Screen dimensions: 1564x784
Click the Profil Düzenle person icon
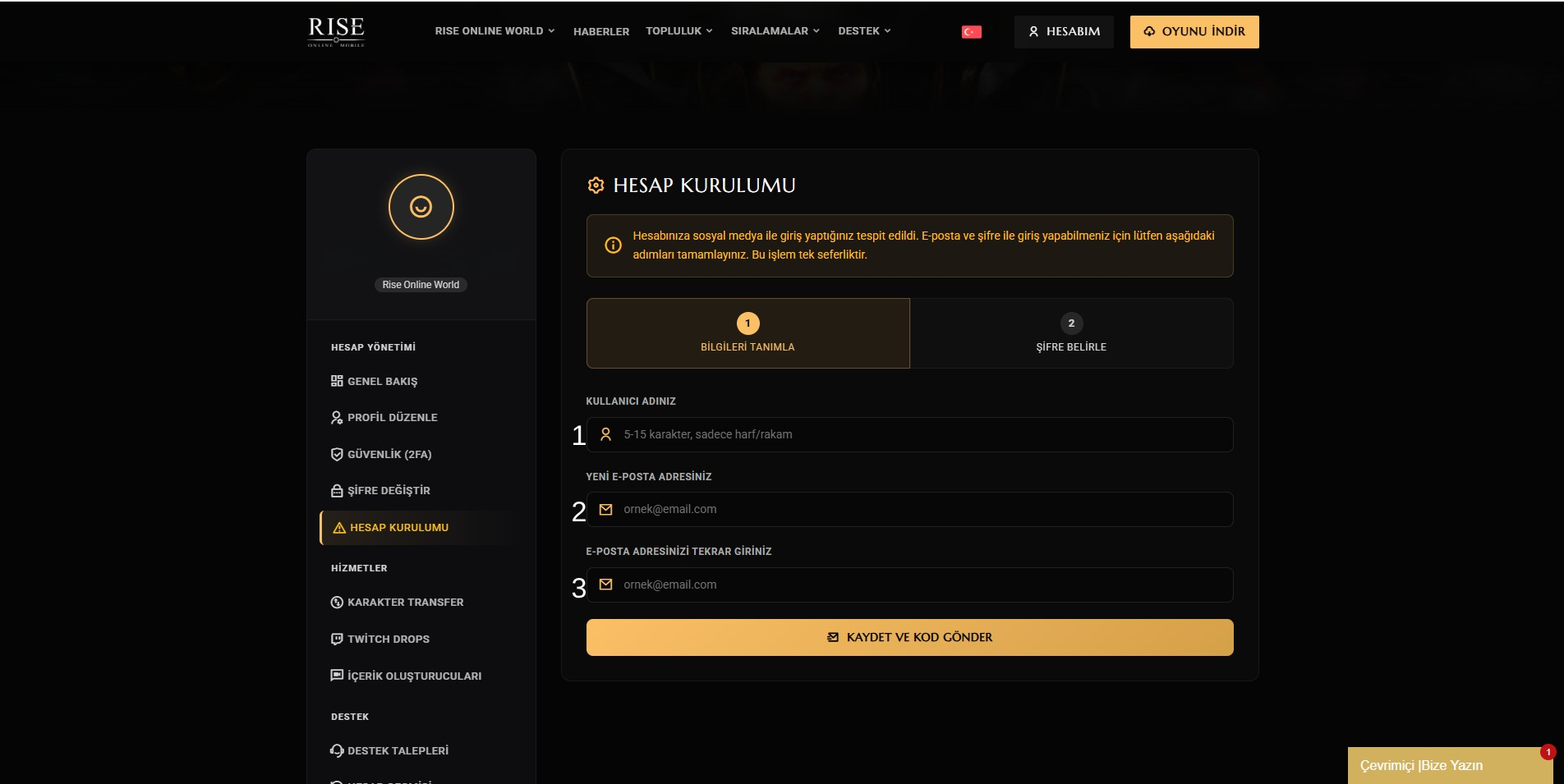[x=337, y=417]
